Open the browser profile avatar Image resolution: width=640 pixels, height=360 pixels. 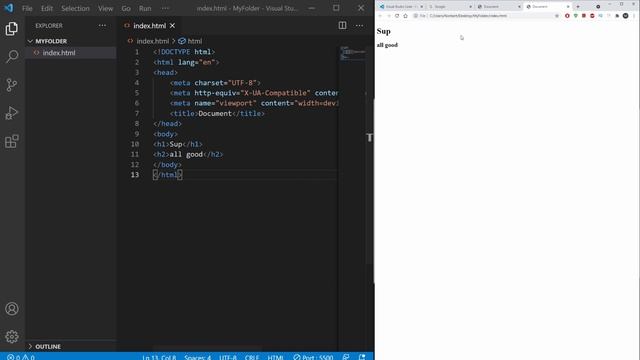(x=626, y=16)
